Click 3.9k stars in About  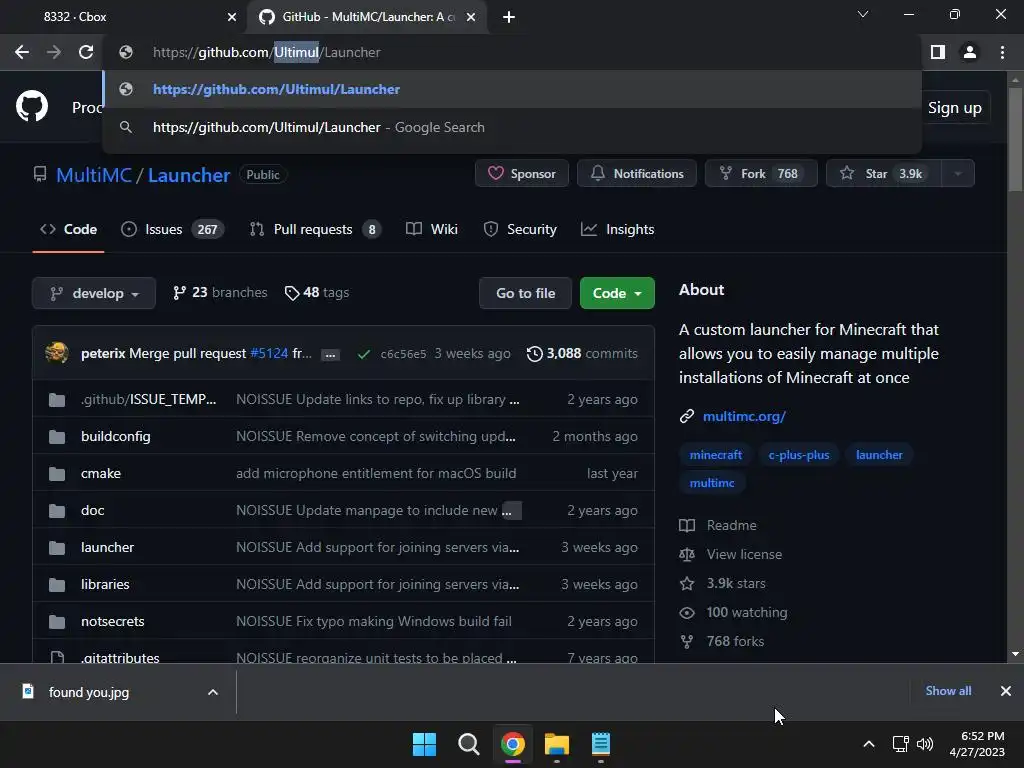(x=722, y=583)
